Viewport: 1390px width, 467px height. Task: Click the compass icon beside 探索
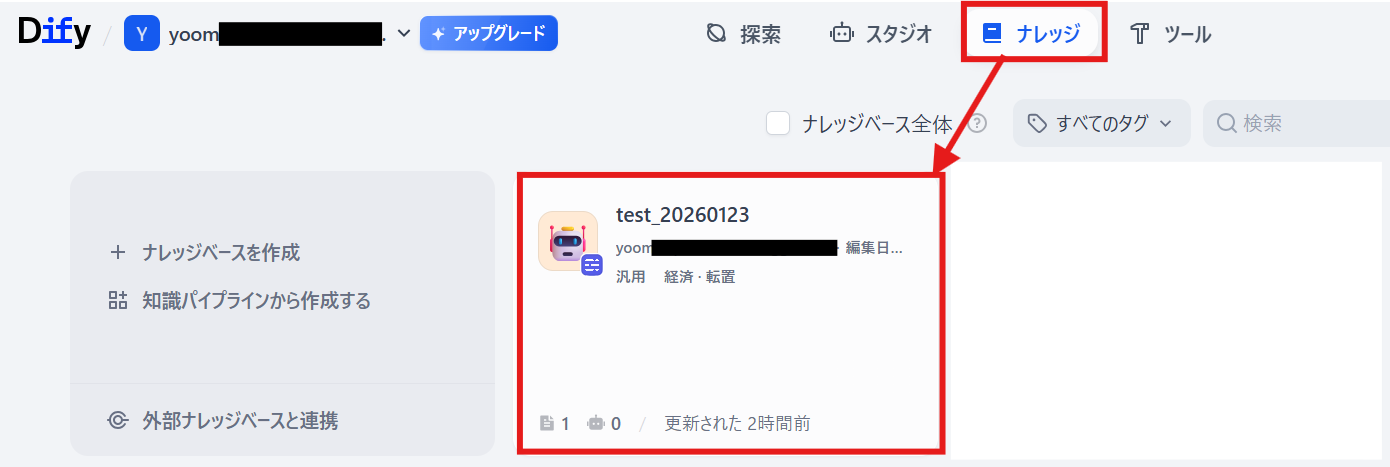coord(716,34)
